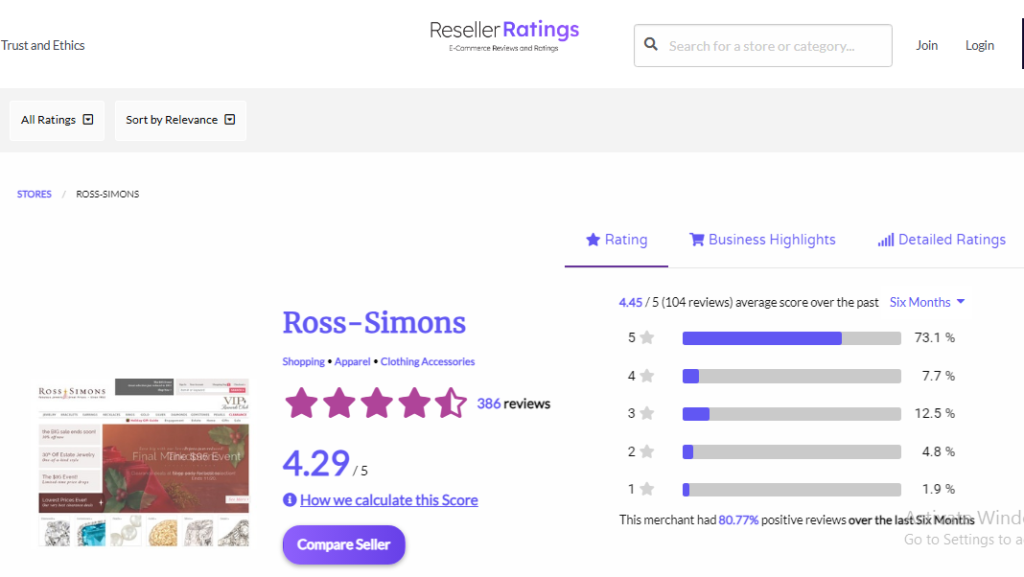Expand the Six Months period dropdown

pyautogui.click(x=927, y=302)
